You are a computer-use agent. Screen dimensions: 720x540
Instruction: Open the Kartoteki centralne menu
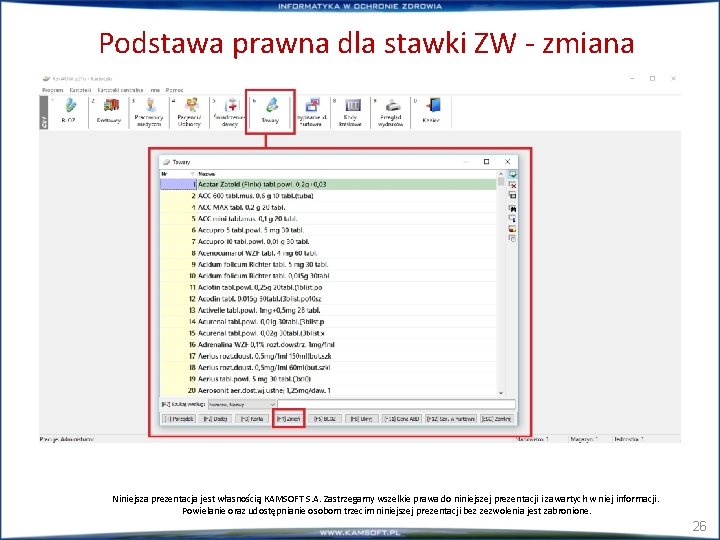120,90
